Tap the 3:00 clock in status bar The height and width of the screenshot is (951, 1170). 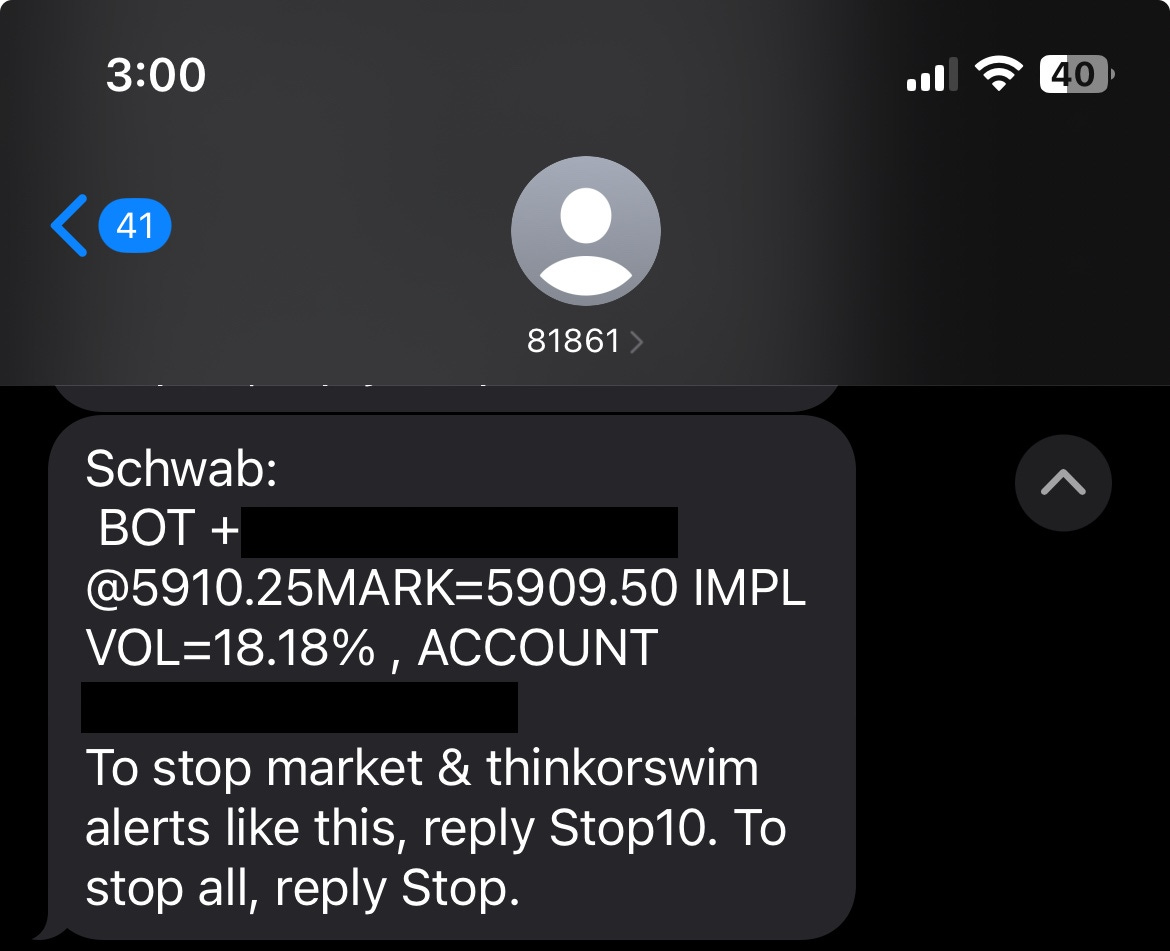click(x=156, y=75)
